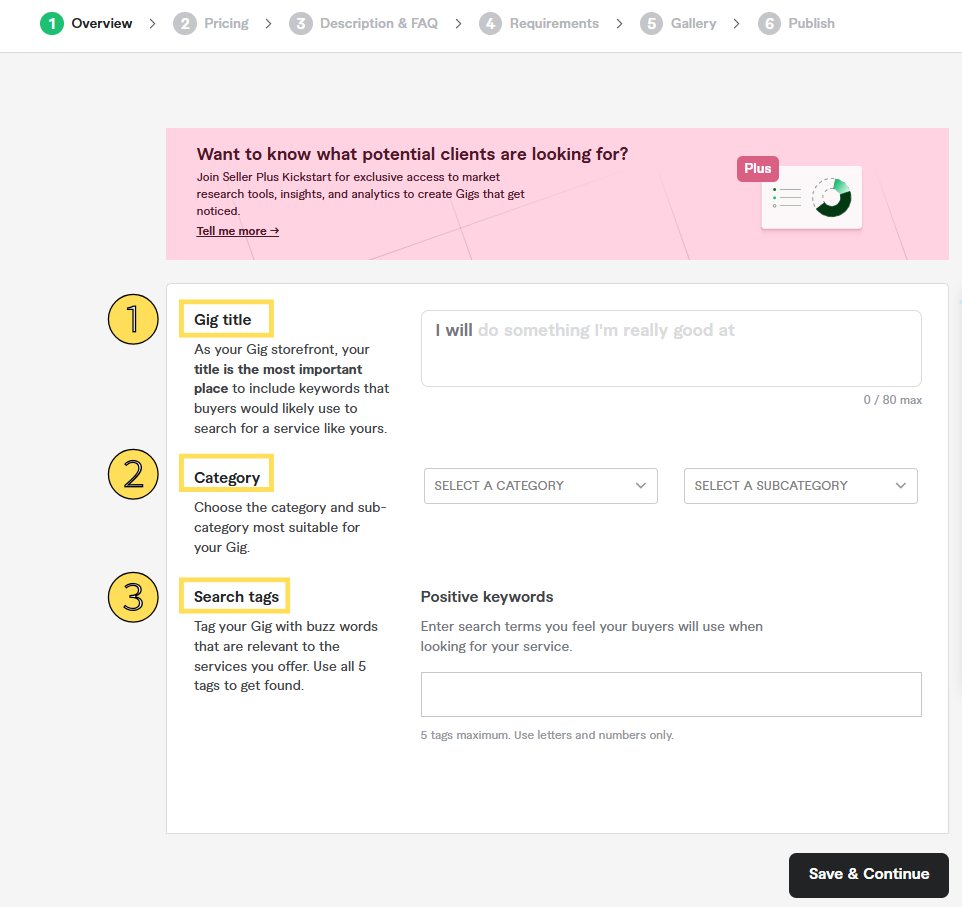
Task: Open the Select a Category dropdown
Action: pos(541,486)
